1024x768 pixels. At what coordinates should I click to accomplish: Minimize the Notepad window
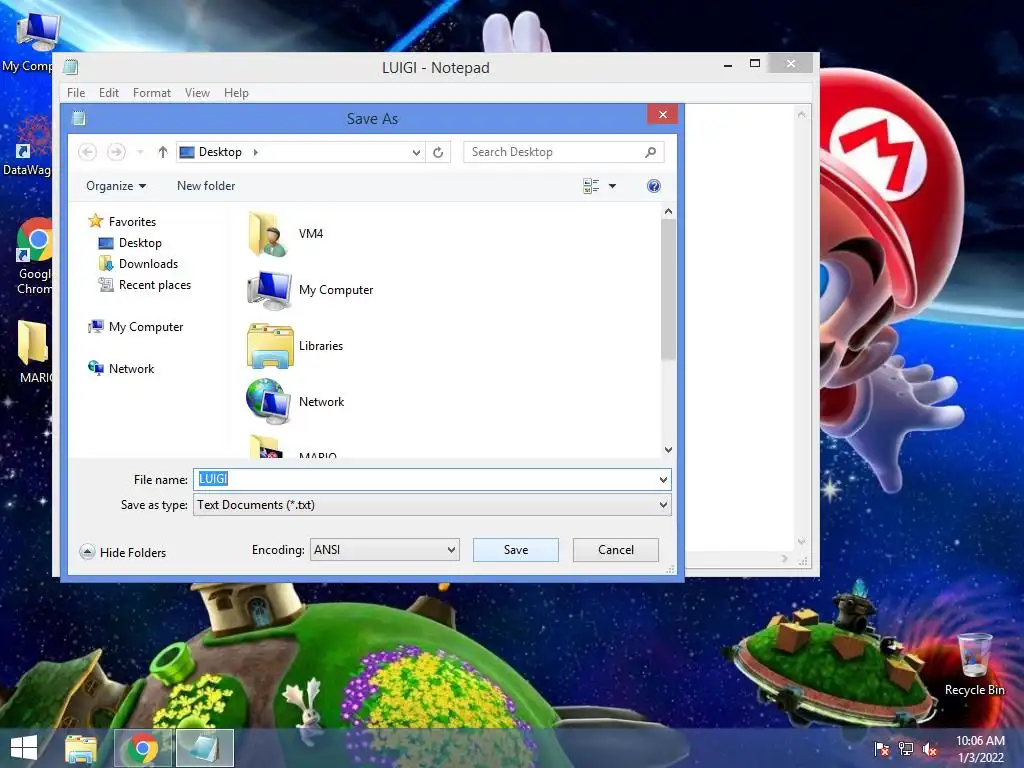click(x=728, y=64)
